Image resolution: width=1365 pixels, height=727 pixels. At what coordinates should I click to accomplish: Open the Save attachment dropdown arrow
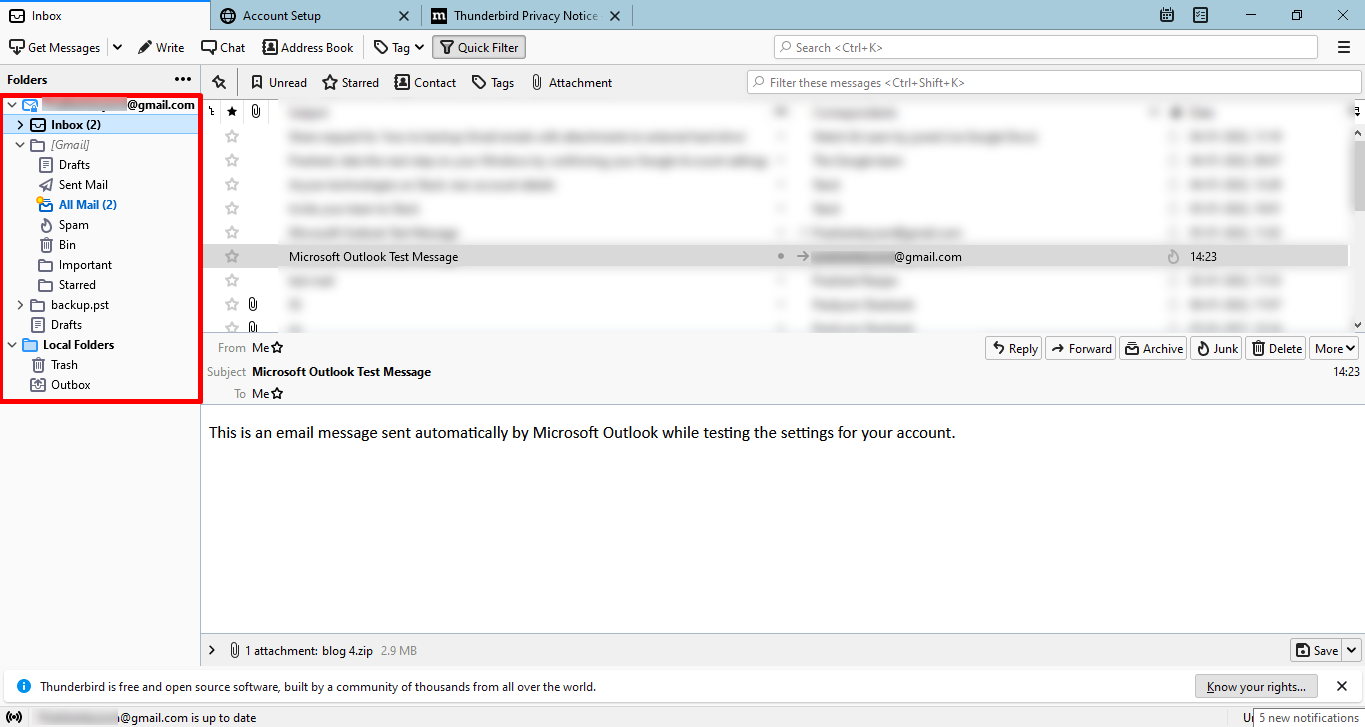tap(1351, 650)
